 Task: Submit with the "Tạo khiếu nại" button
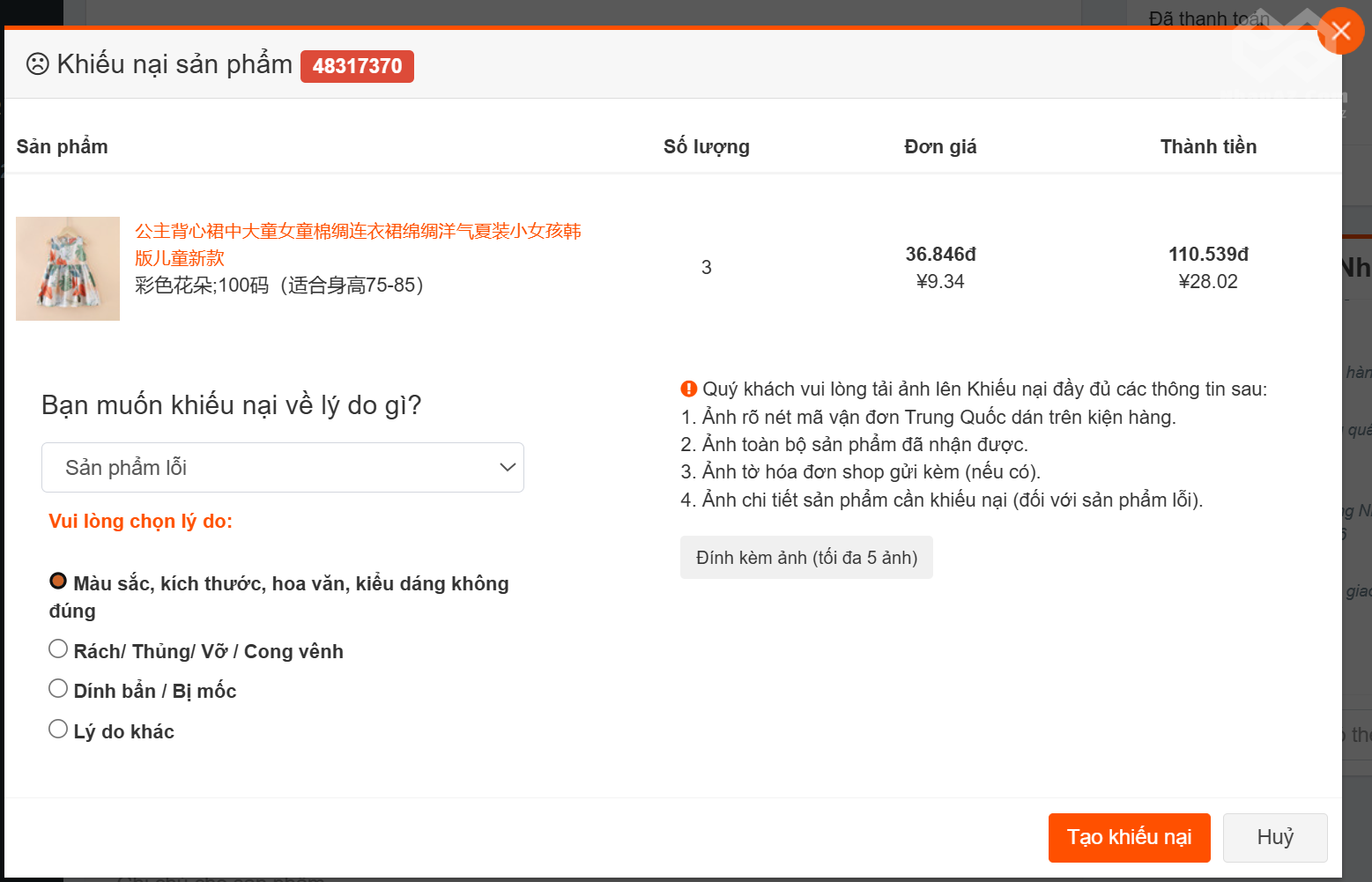[1129, 837]
